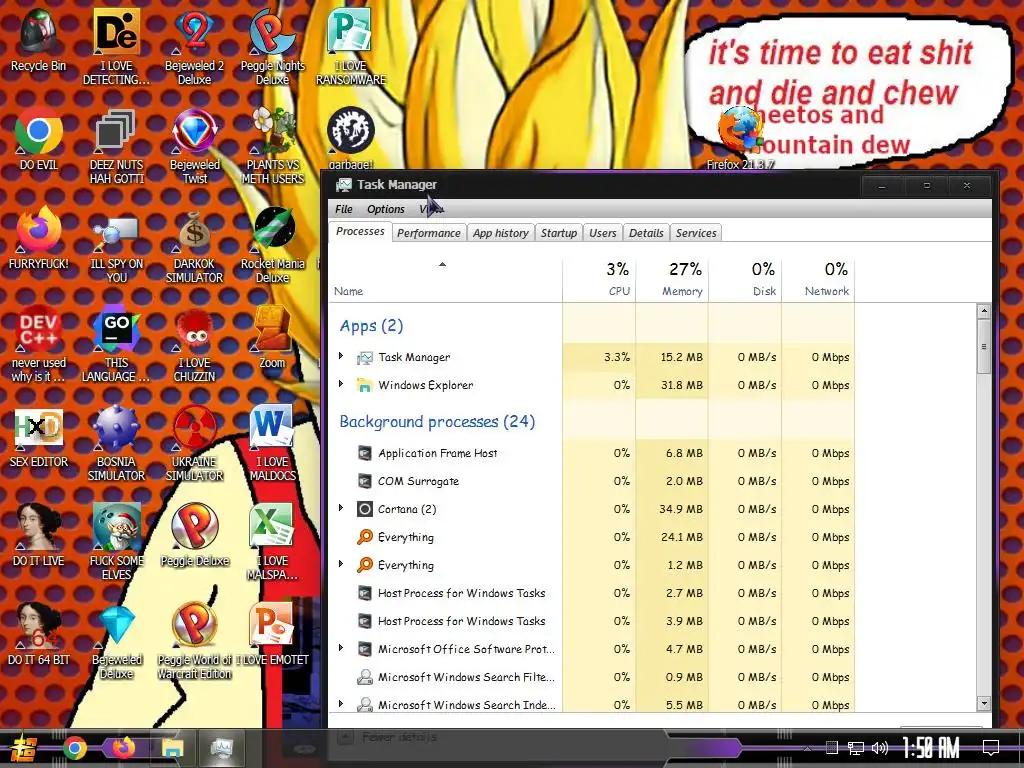Select the Application Frame Host process
Viewport: 1024px width, 768px height.
592,453
